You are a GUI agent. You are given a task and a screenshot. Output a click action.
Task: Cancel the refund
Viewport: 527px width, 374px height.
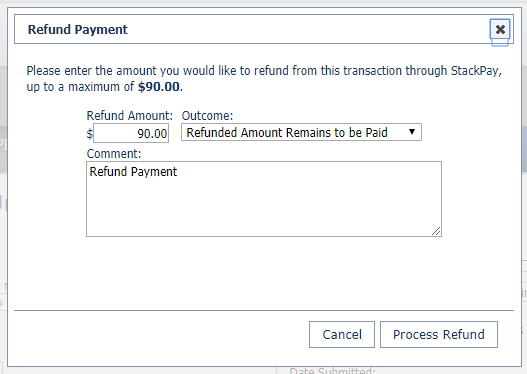[342, 334]
